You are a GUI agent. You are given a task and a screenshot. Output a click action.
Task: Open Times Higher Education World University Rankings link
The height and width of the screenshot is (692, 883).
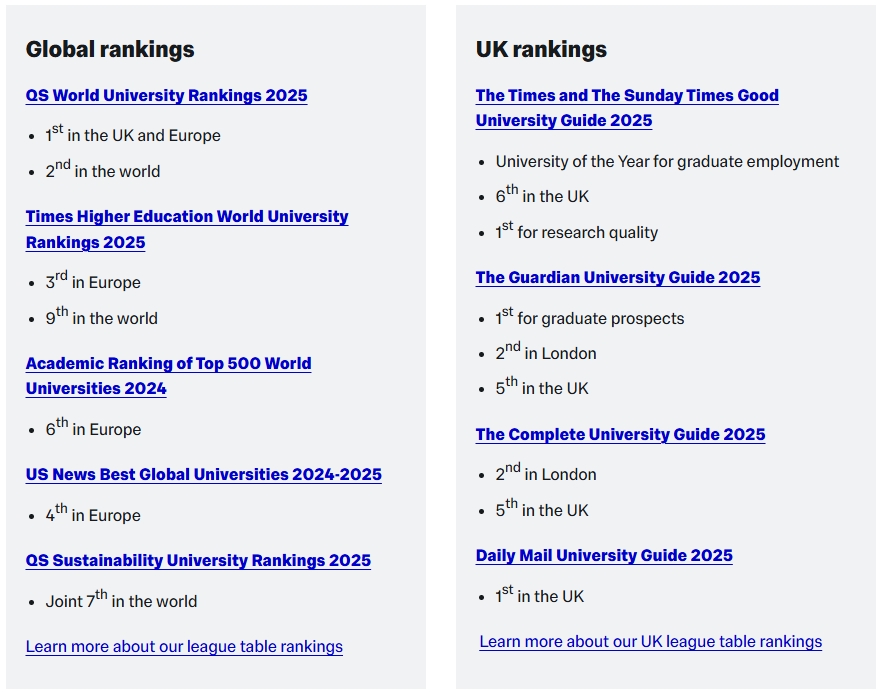(187, 229)
